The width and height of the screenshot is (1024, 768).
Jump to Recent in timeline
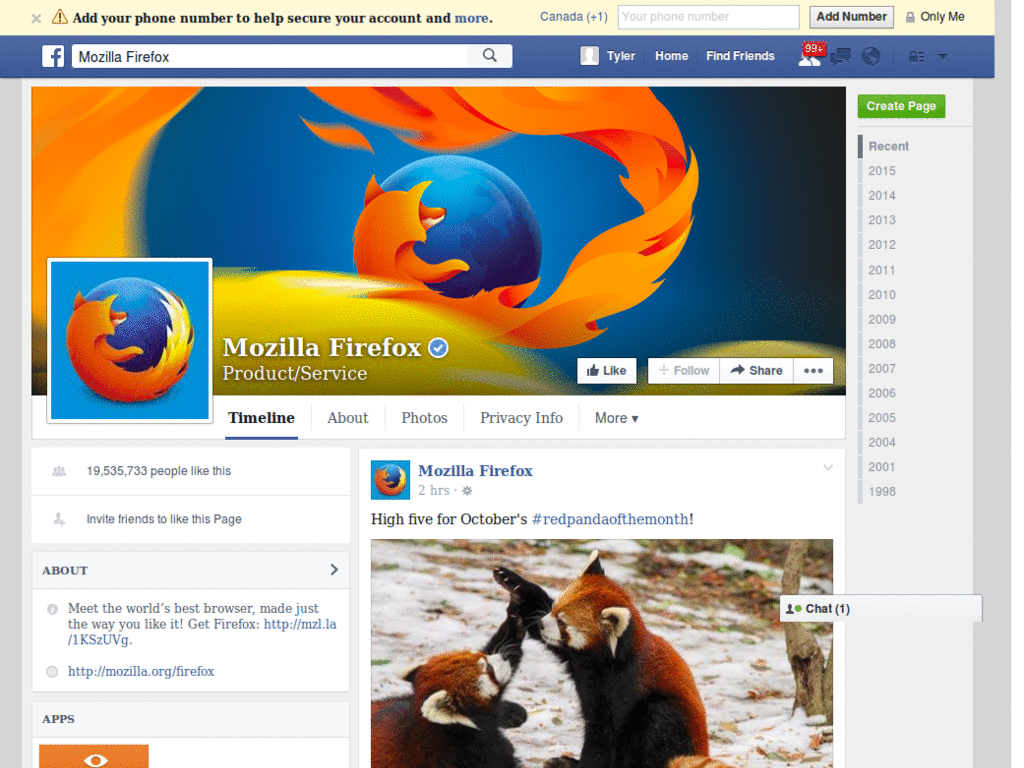pyautogui.click(x=888, y=146)
